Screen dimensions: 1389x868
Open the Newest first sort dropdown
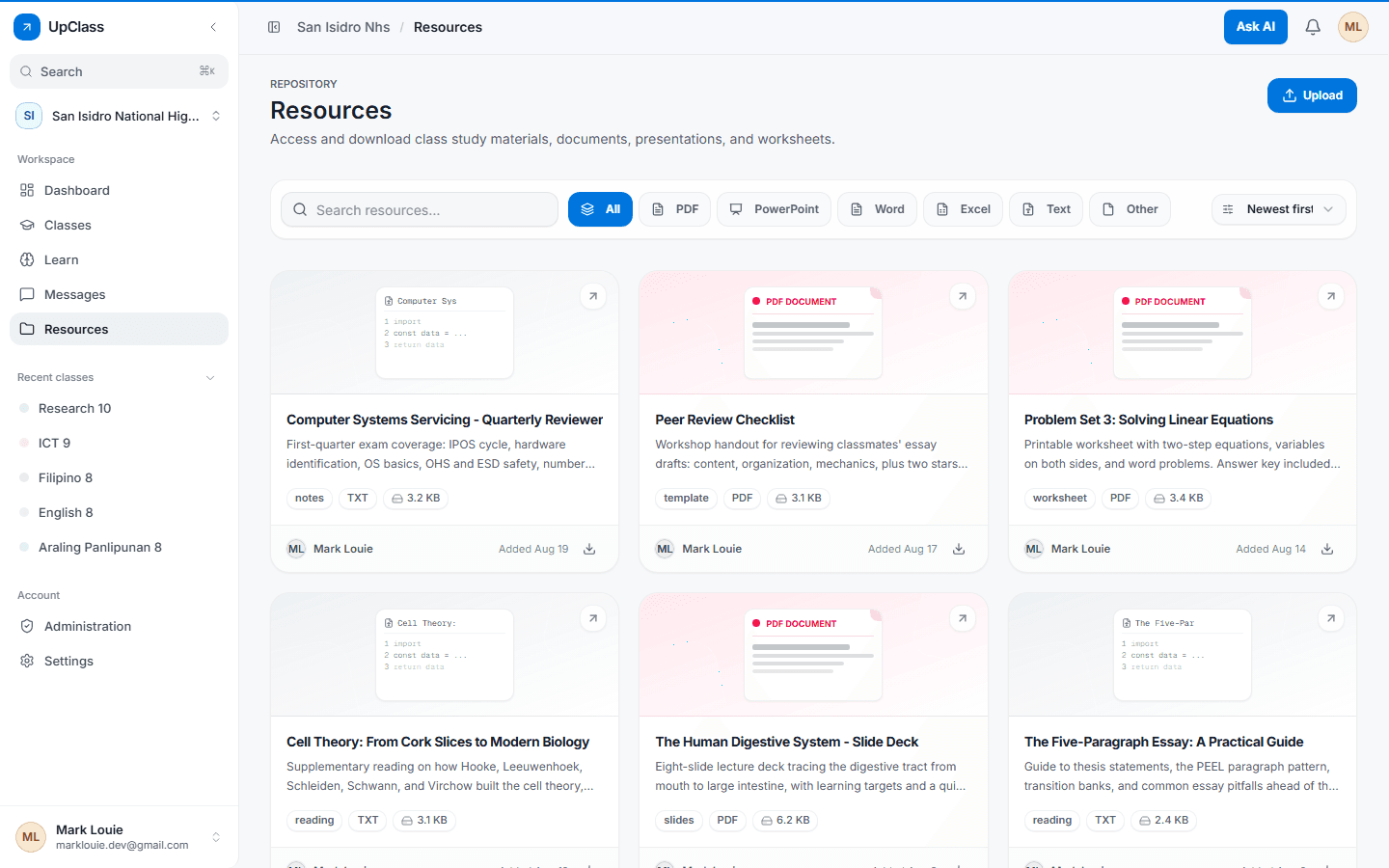[x=1278, y=209]
